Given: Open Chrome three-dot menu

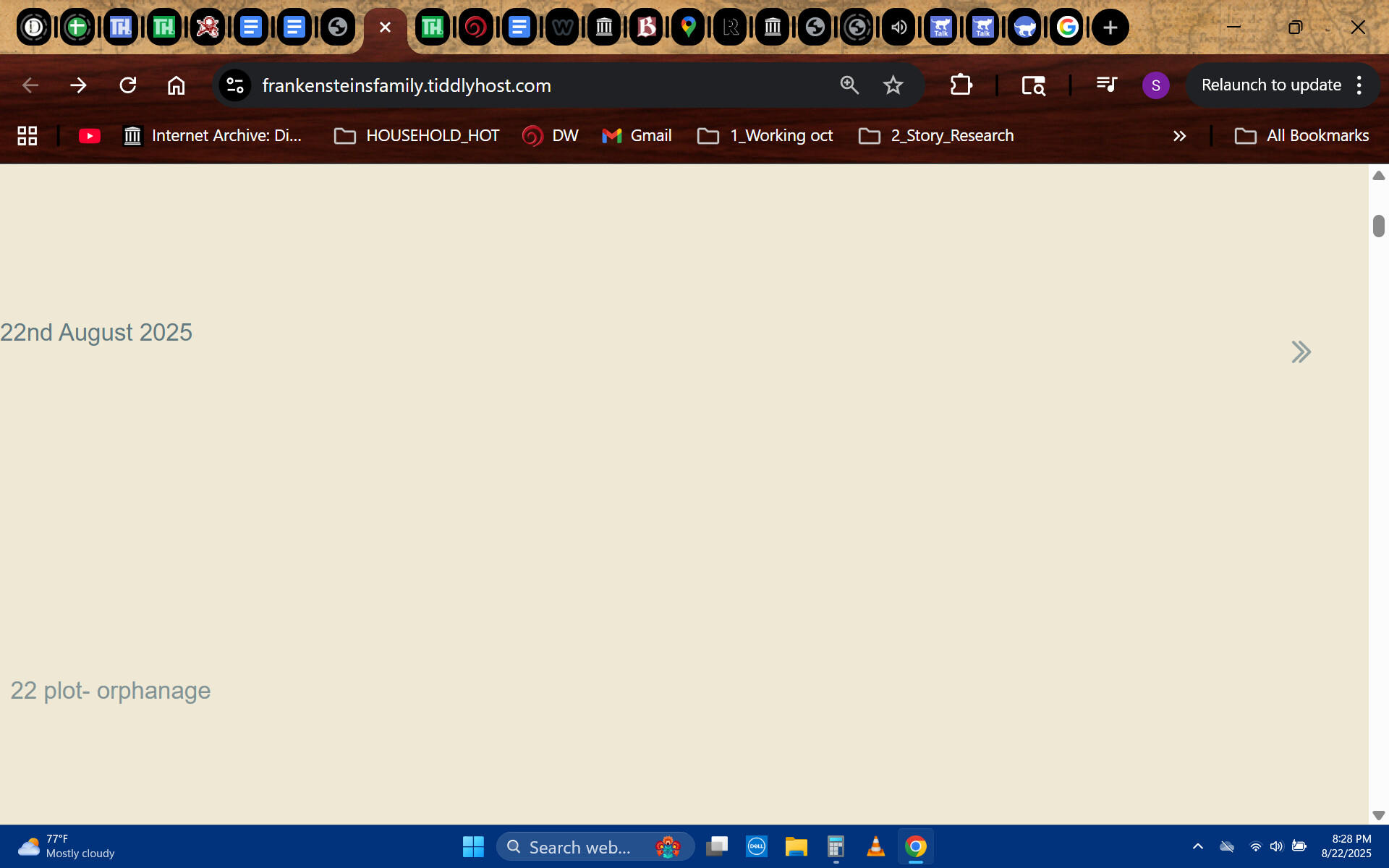Looking at the screenshot, I should tap(1359, 85).
